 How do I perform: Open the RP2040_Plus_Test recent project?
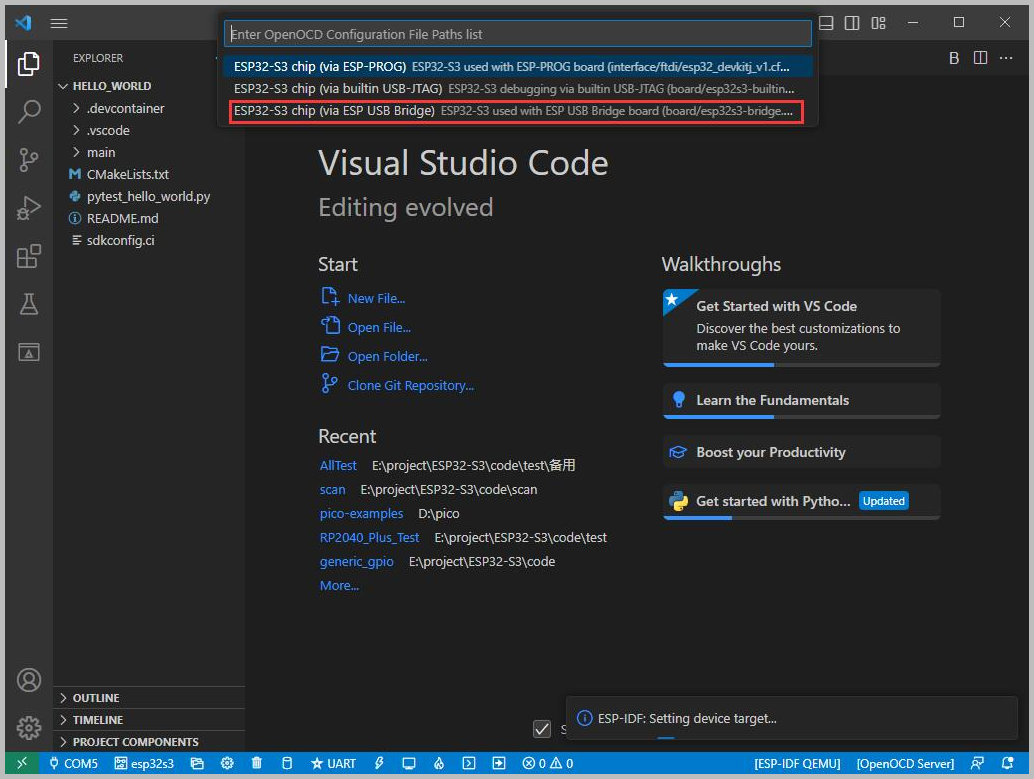pos(369,537)
